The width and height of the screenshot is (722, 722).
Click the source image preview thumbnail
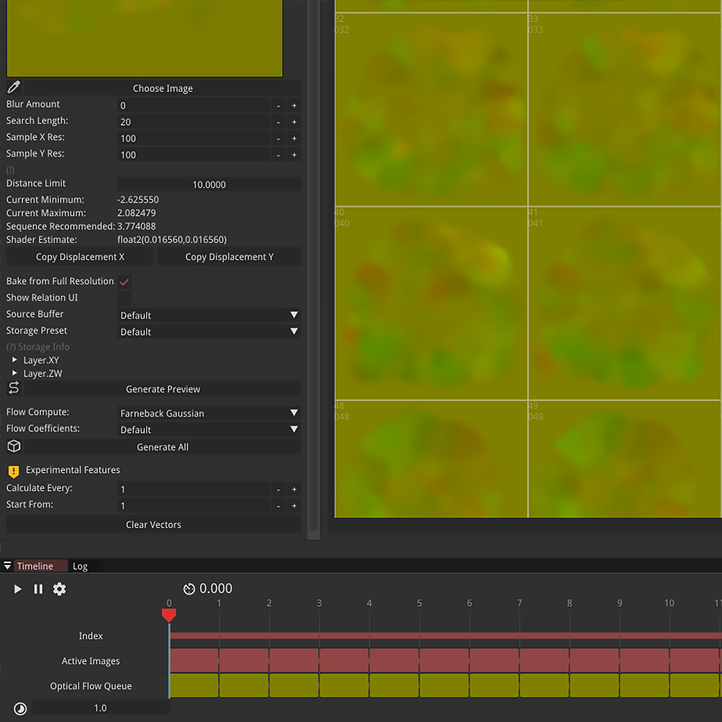point(145,38)
